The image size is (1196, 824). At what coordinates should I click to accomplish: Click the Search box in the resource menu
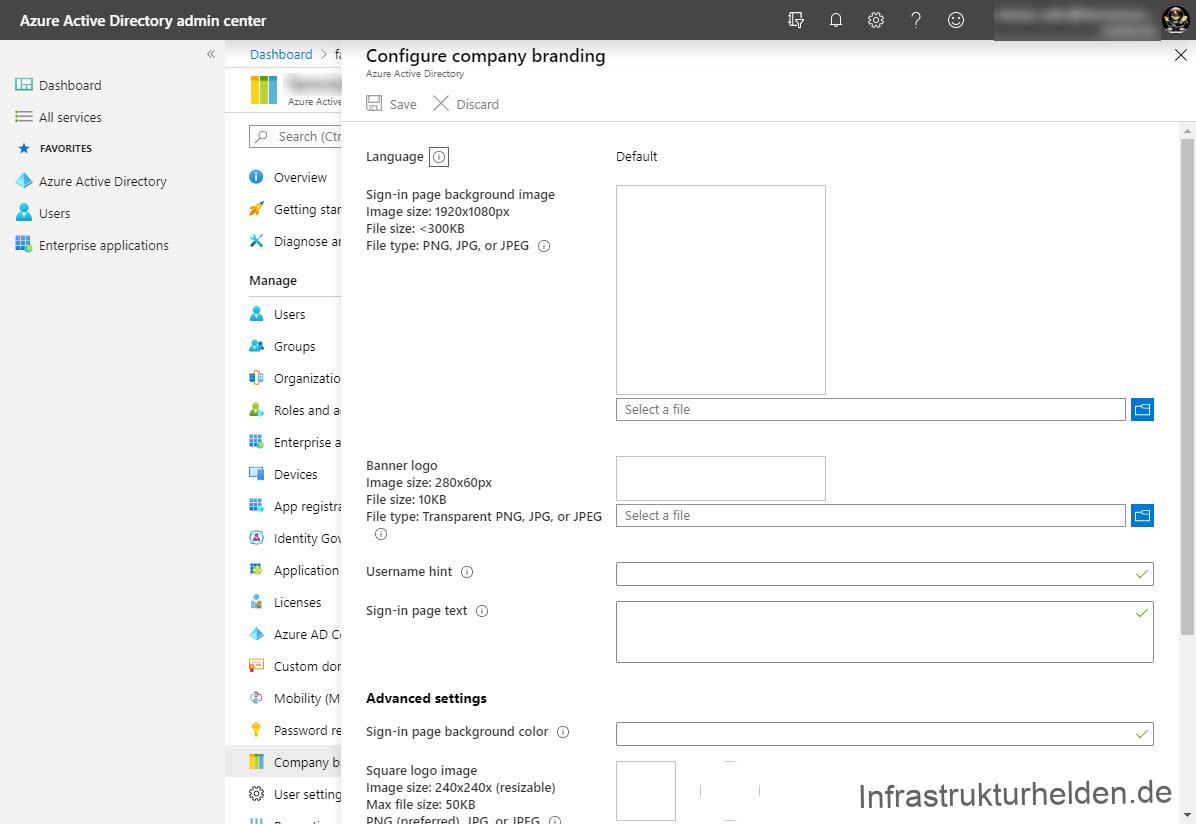tap(295, 137)
